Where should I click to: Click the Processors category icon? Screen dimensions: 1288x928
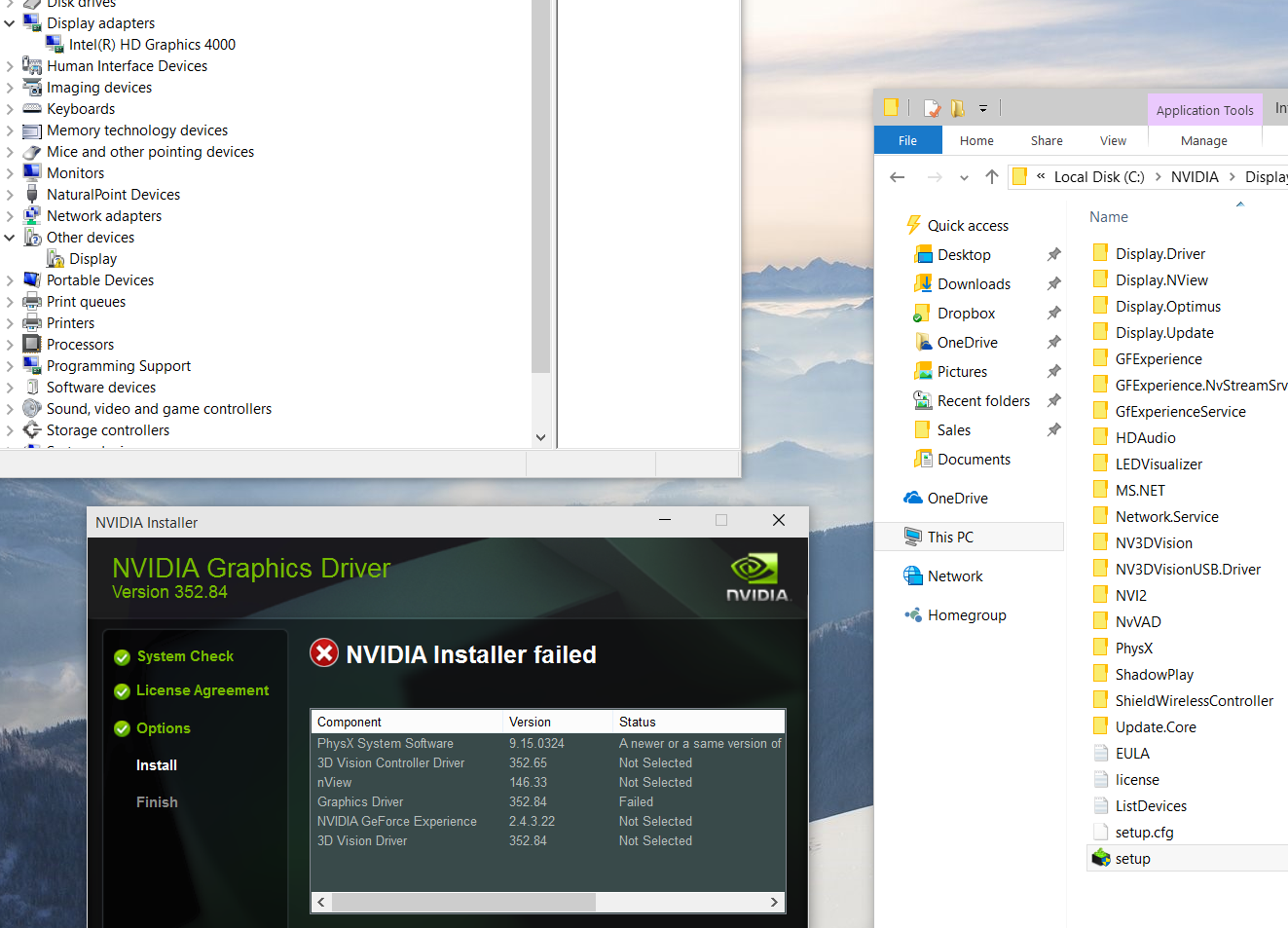(32, 344)
